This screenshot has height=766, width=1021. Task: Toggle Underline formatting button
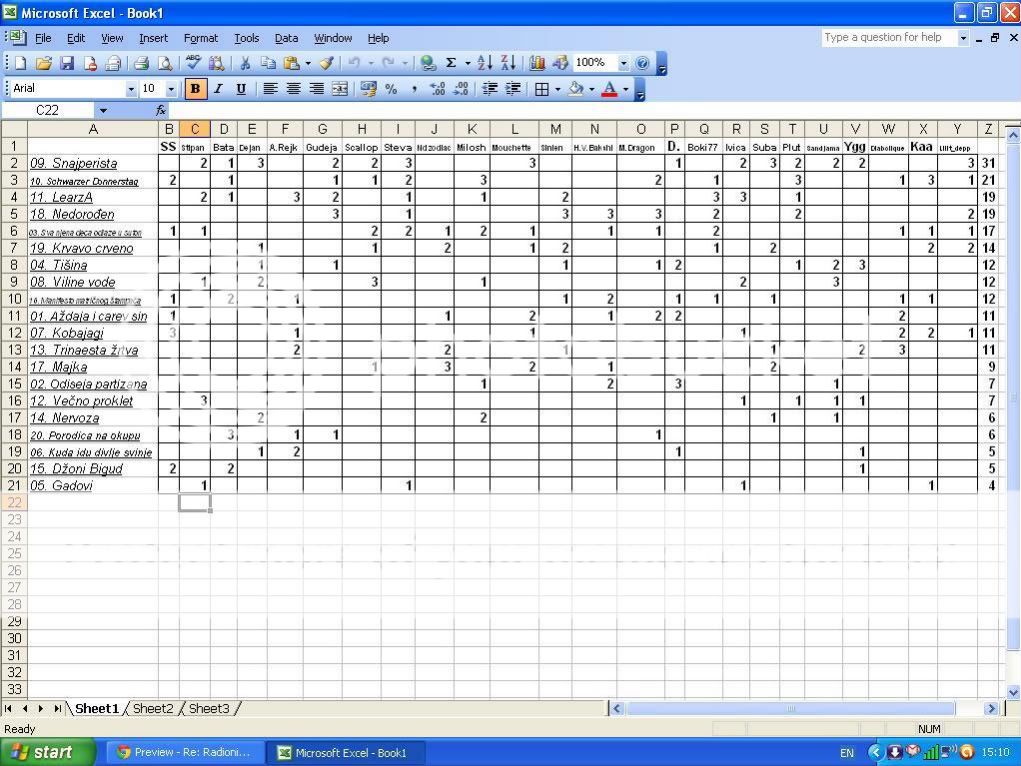(241, 89)
